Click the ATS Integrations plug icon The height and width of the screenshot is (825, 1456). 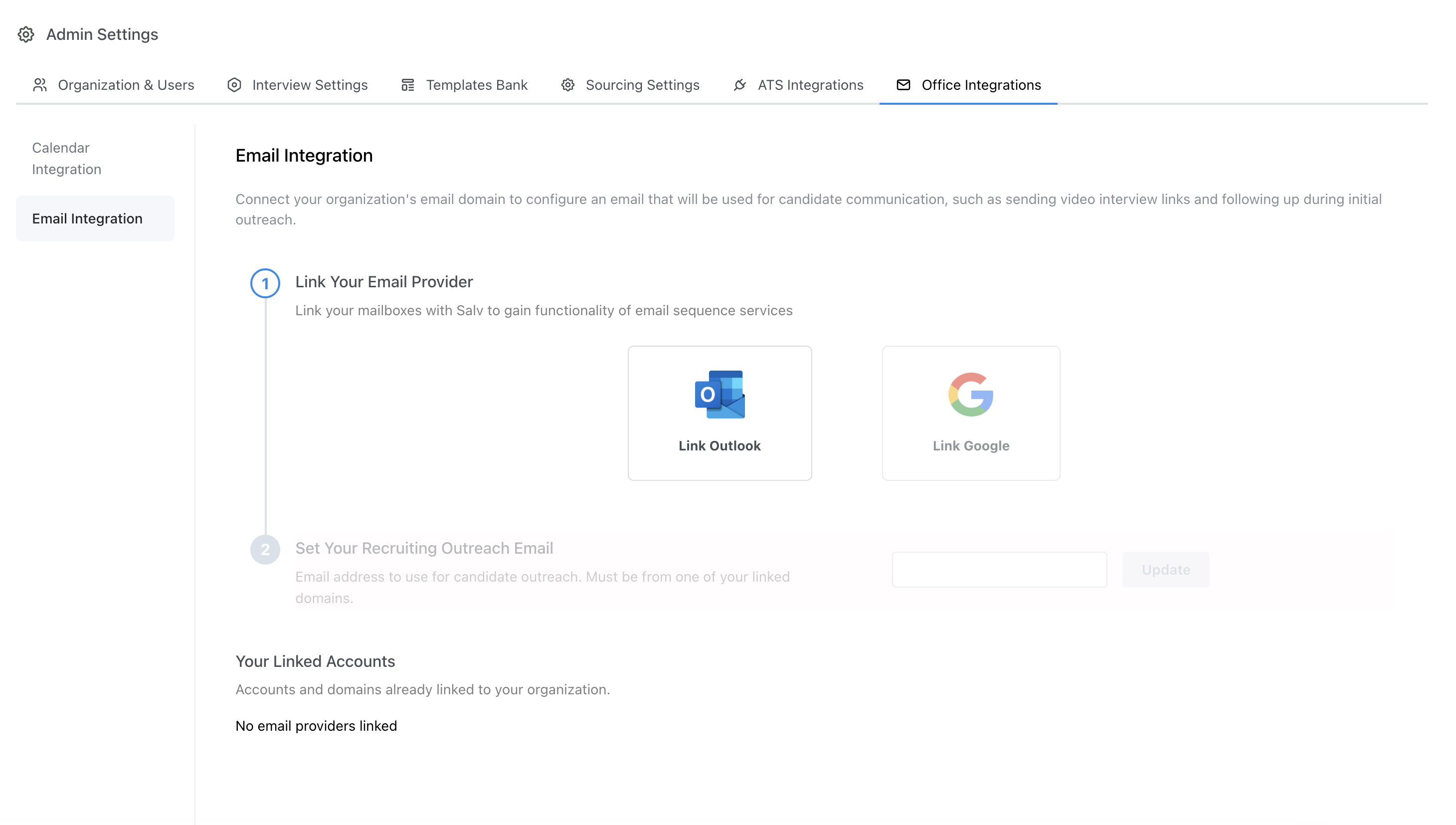739,84
